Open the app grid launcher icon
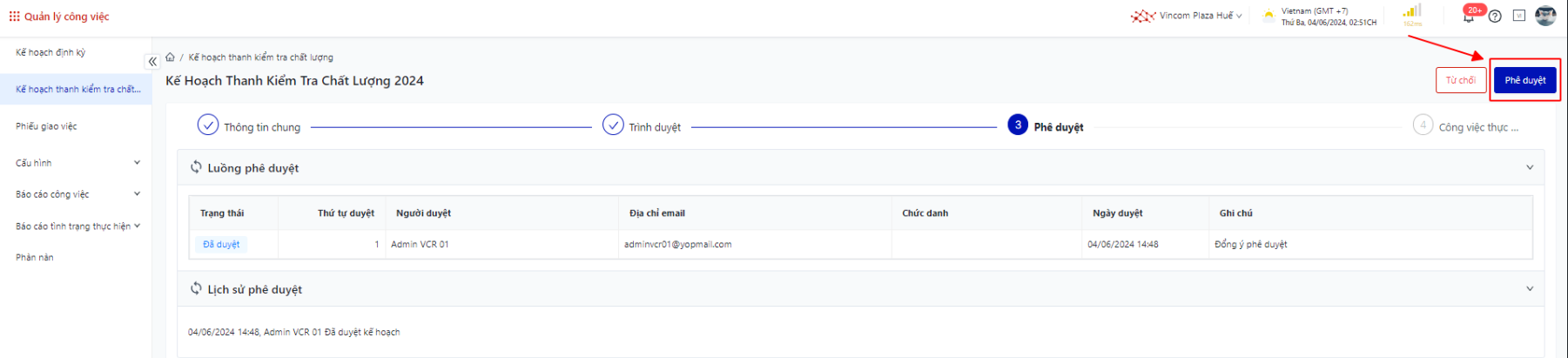 coord(14,17)
